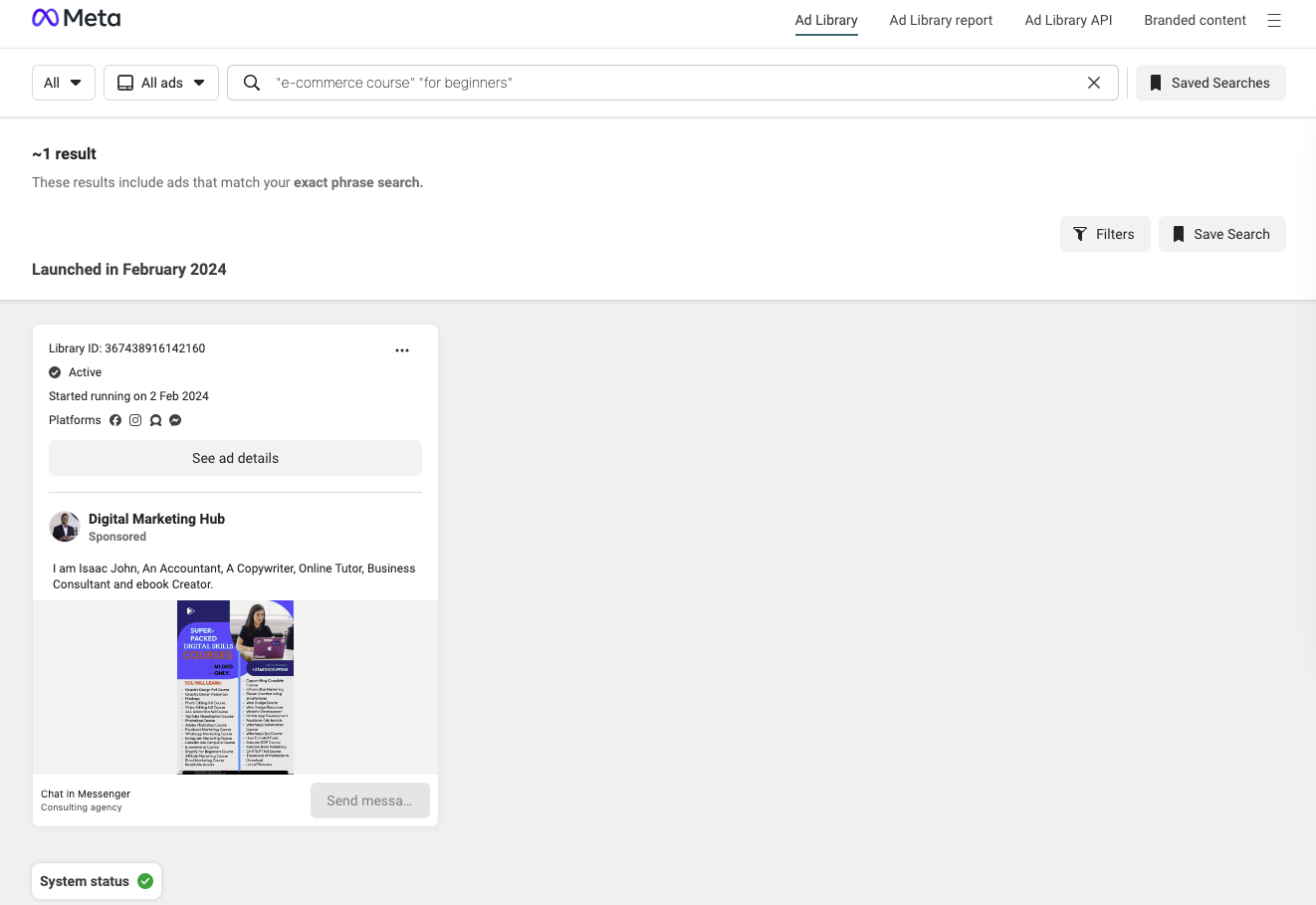Clear the search query with the X icon
Viewport: 1316px width, 905px height.
pos(1094,83)
